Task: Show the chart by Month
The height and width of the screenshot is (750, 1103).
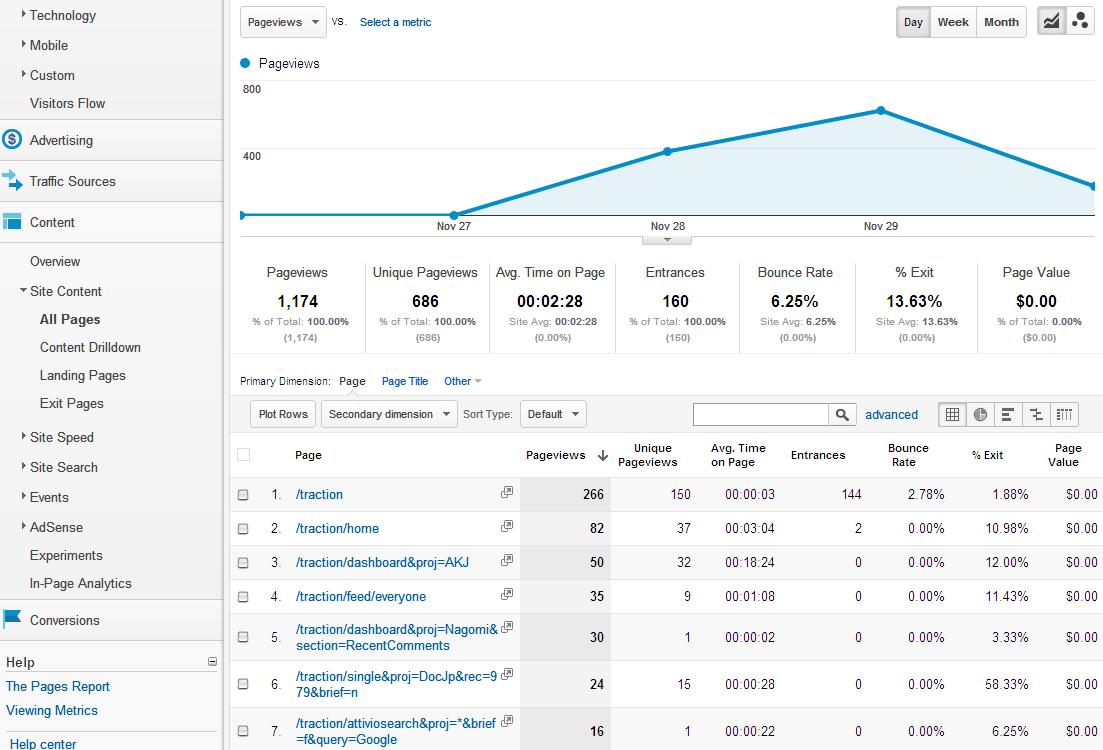Action: pos(1002,22)
